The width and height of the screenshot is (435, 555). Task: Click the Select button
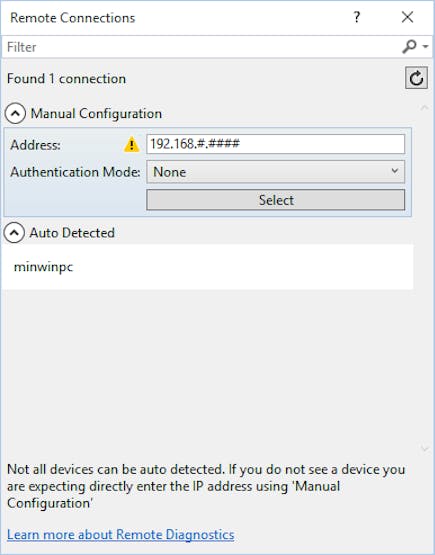coord(275,200)
